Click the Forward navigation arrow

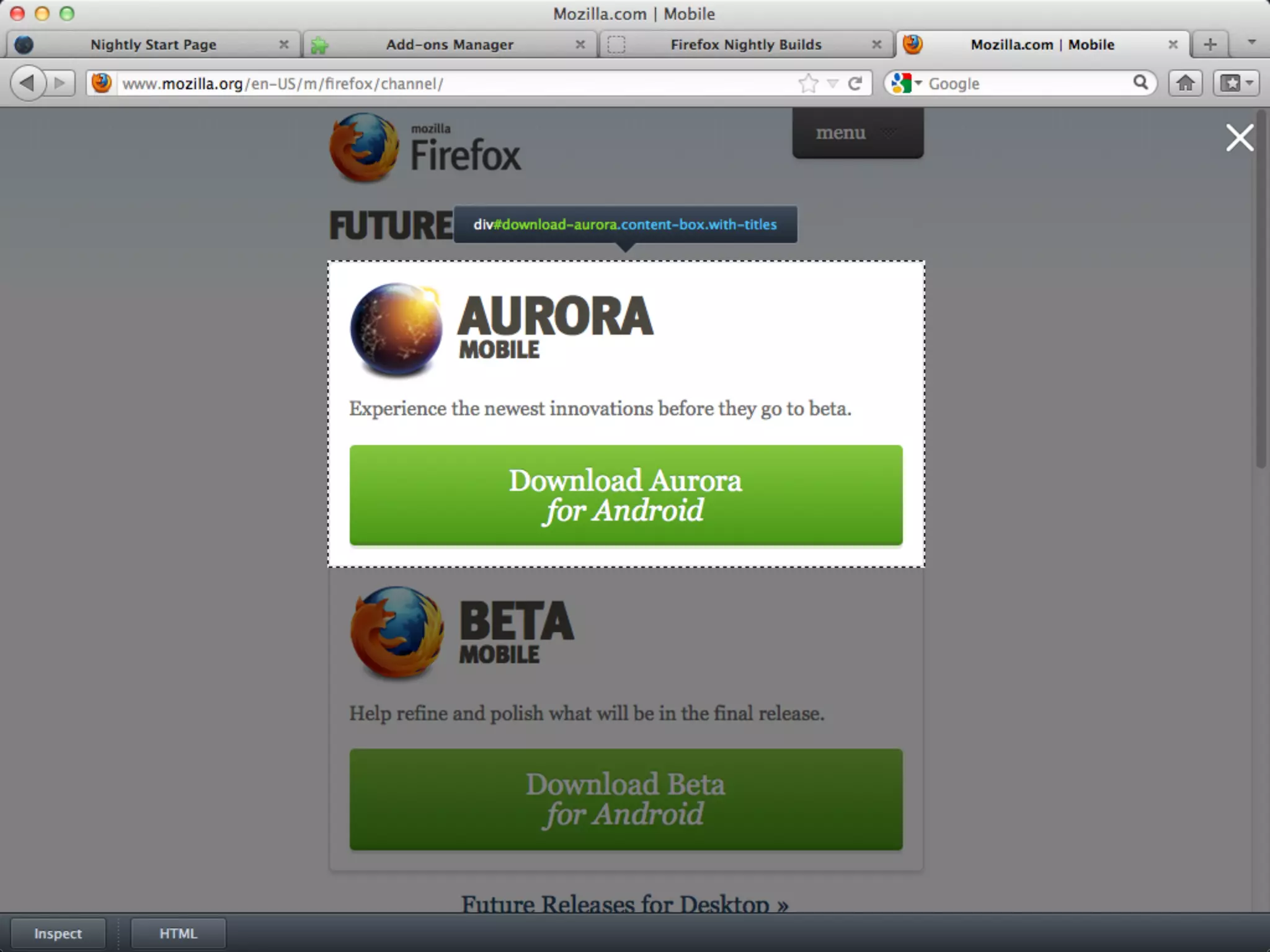pos(60,83)
